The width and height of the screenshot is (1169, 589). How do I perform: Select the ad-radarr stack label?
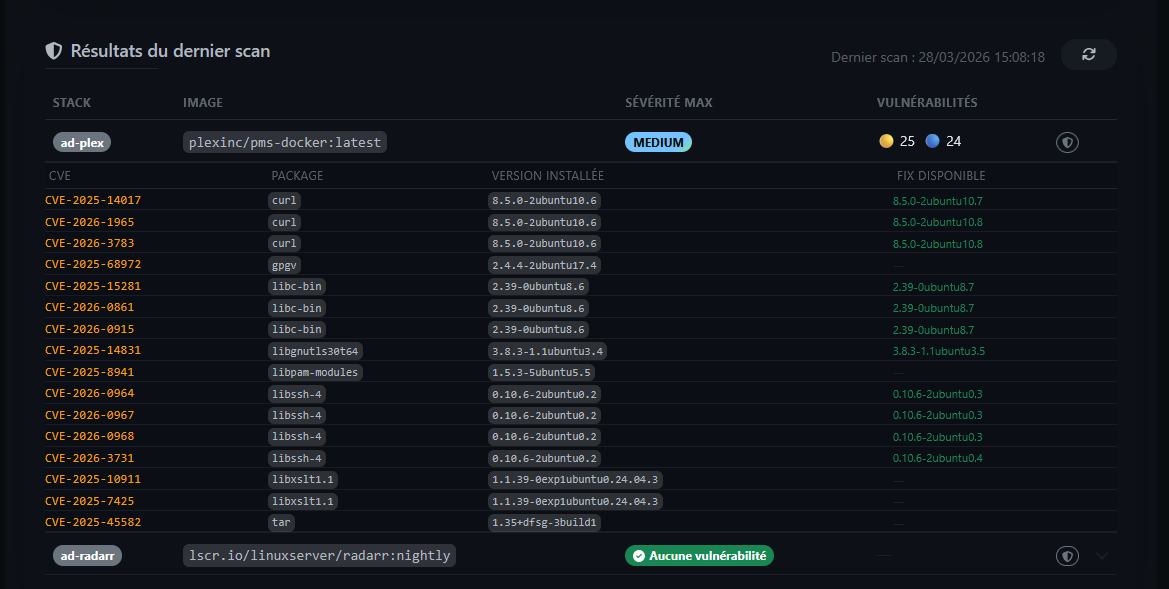pyautogui.click(x=87, y=556)
